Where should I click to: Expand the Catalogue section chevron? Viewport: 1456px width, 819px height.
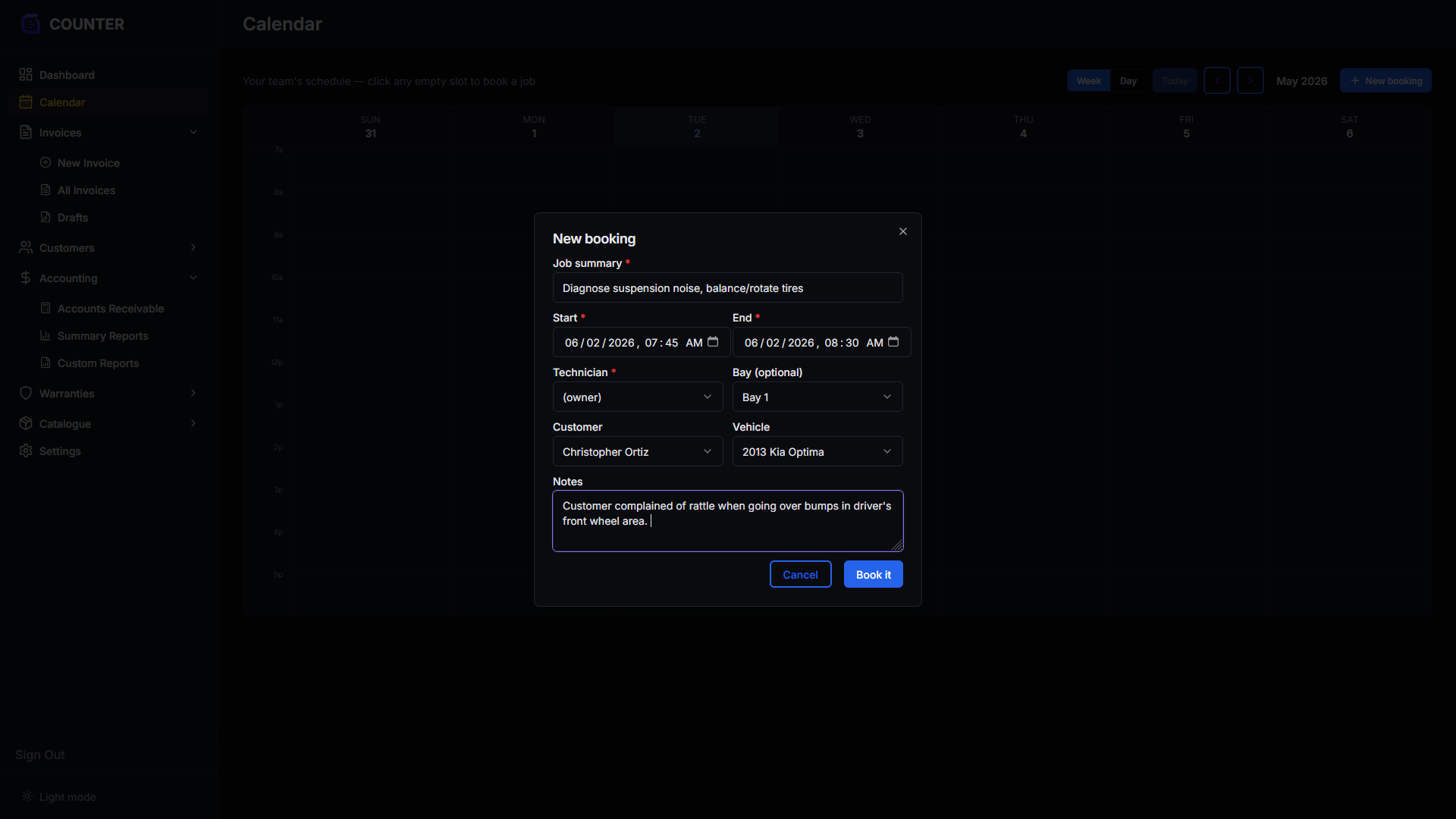pos(193,423)
